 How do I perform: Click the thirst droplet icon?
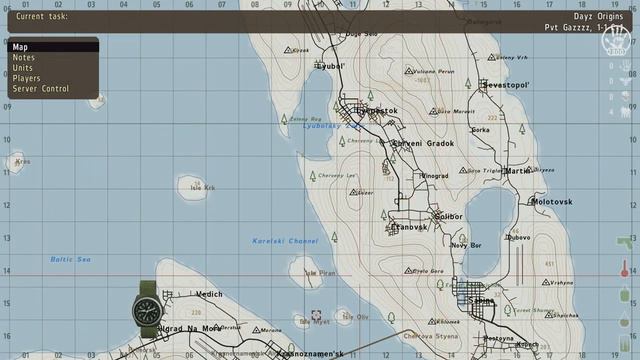(x=624, y=320)
